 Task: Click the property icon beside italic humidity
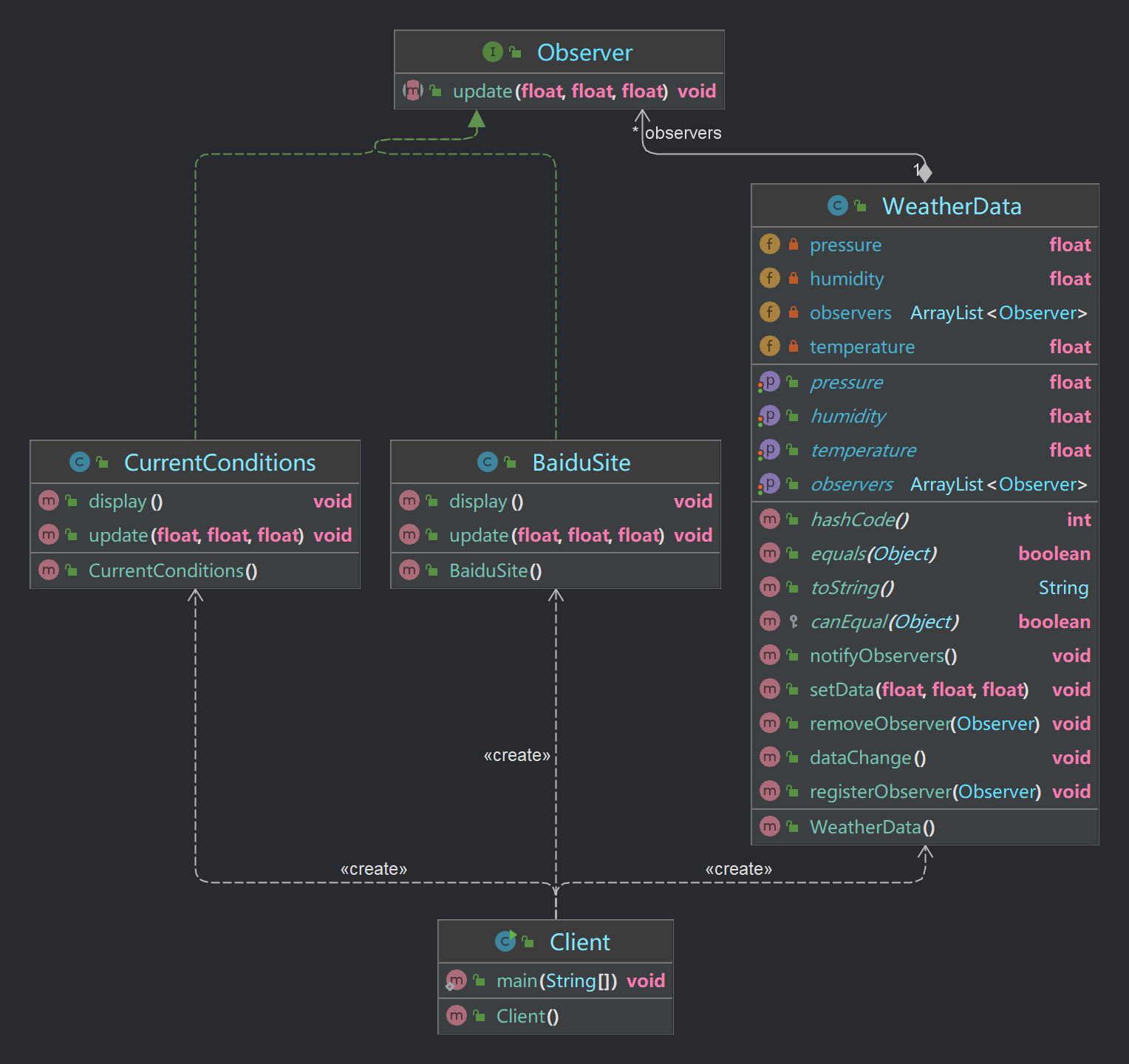[x=769, y=416]
